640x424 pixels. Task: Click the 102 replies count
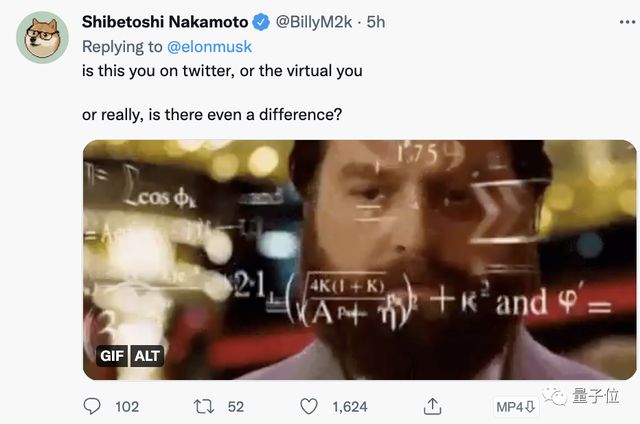coord(127,406)
